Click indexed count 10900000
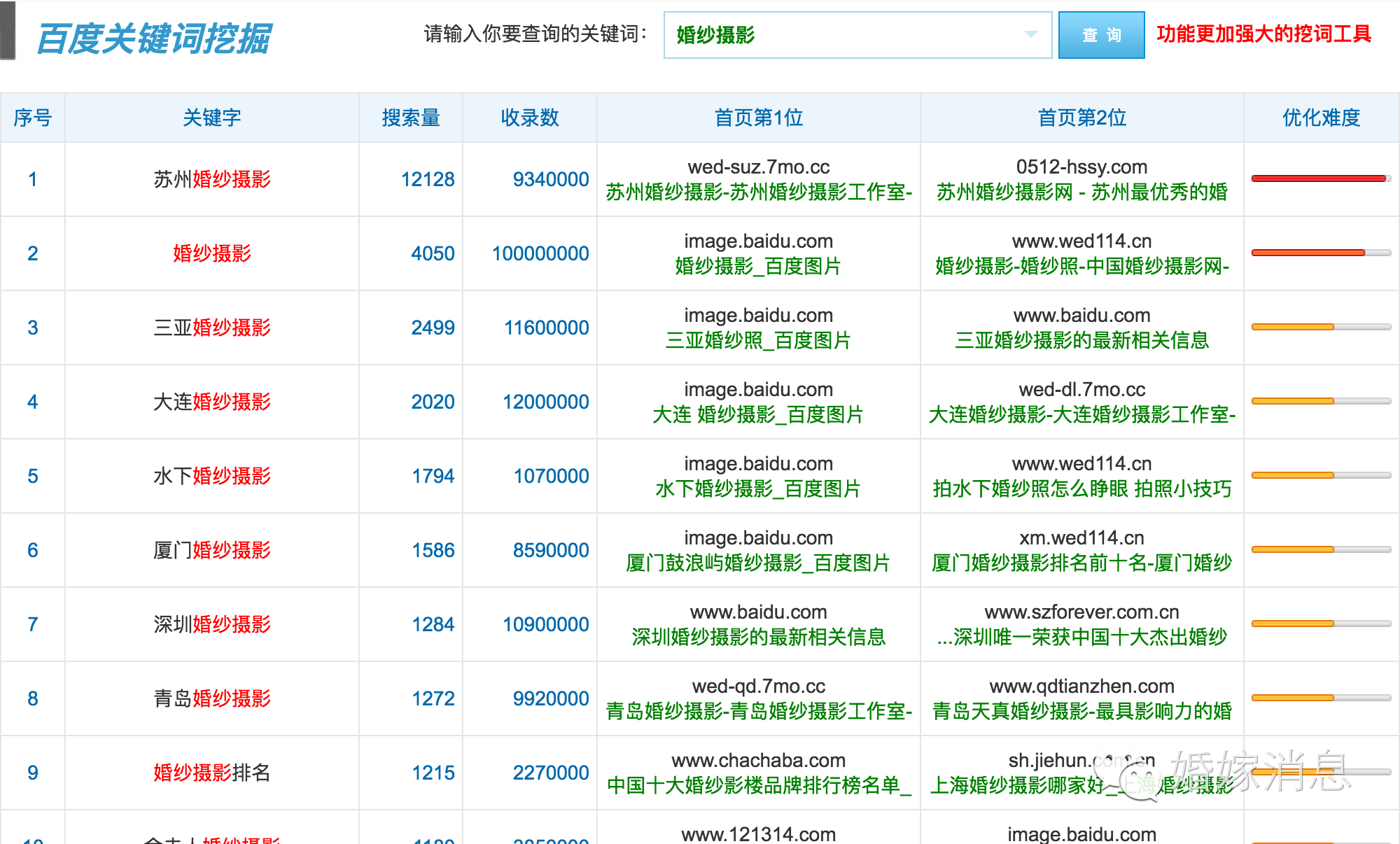 [x=546, y=624]
